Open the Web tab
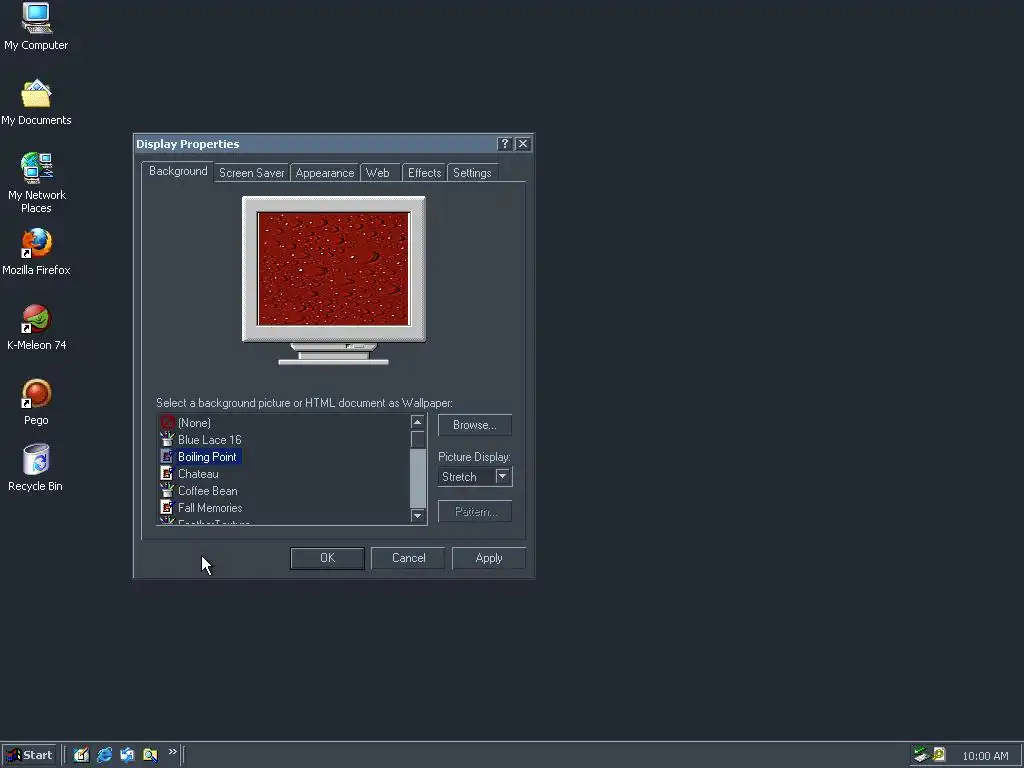The image size is (1024, 768). tap(377, 173)
